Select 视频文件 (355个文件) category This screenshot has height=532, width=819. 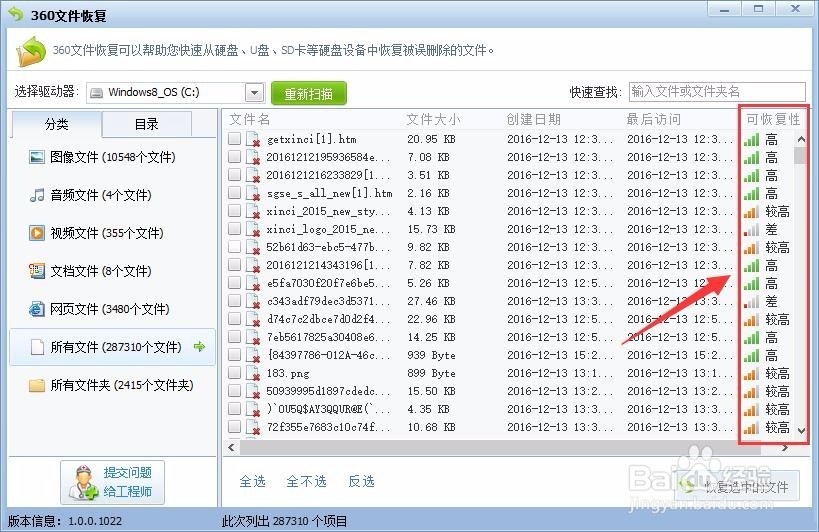point(97,233)
